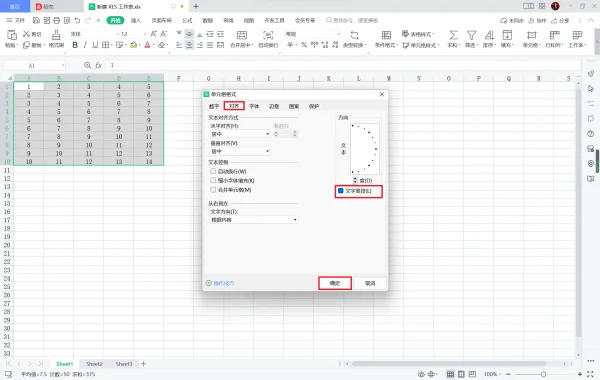Click the 取消 Cancel button

[x=370, y=283]
